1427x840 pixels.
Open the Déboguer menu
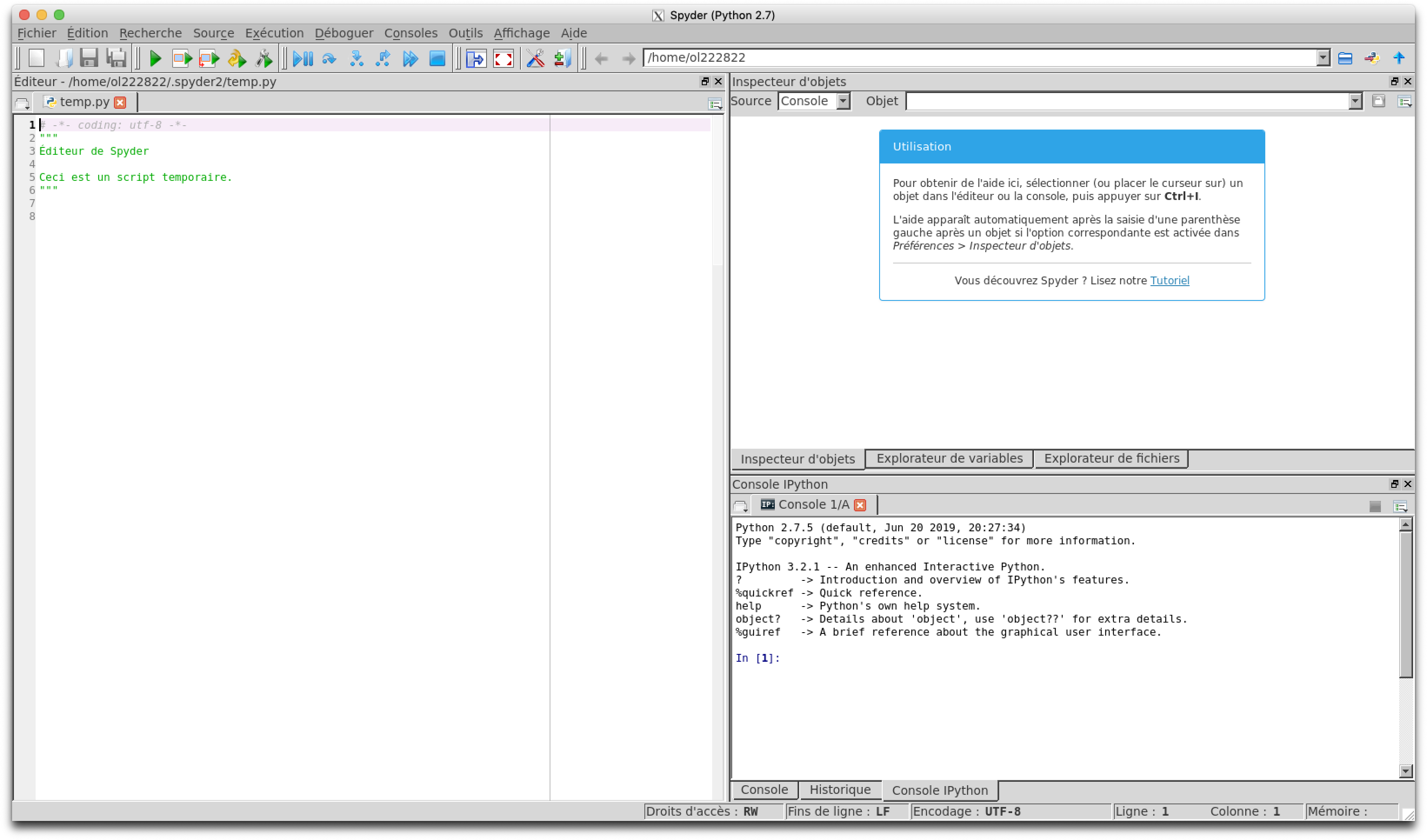(344, 33)
